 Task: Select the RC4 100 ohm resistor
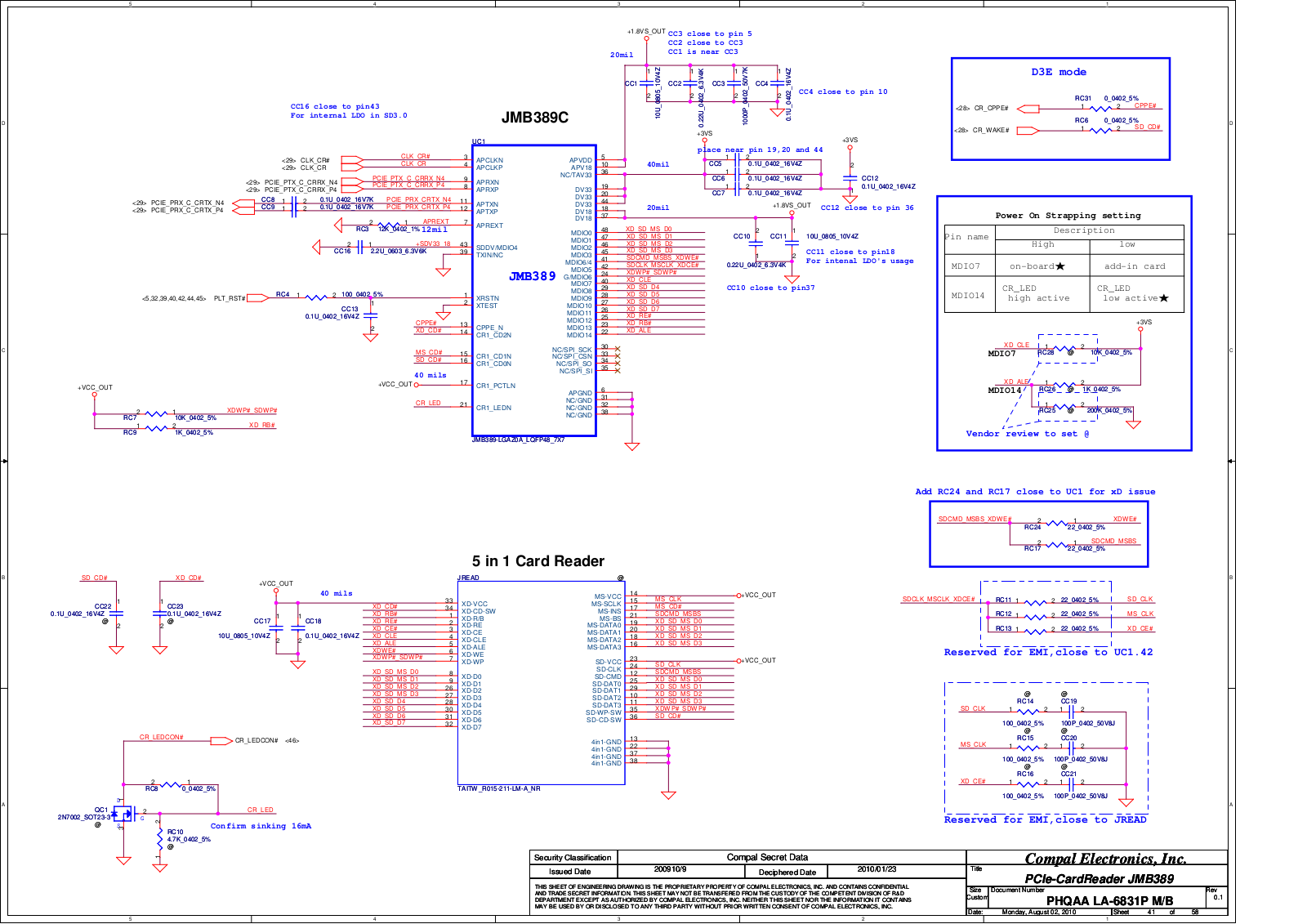316,297
